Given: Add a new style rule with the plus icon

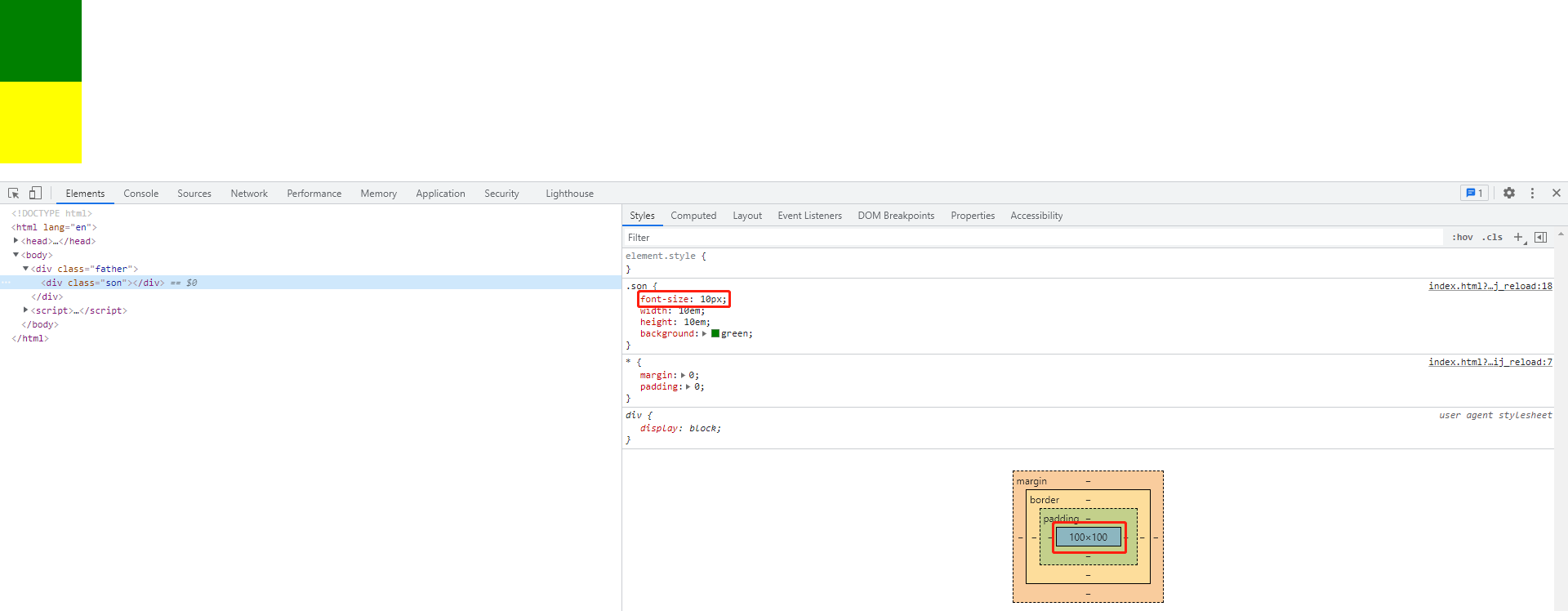Looking at the screenshot, I should [x=1518, y=237].
